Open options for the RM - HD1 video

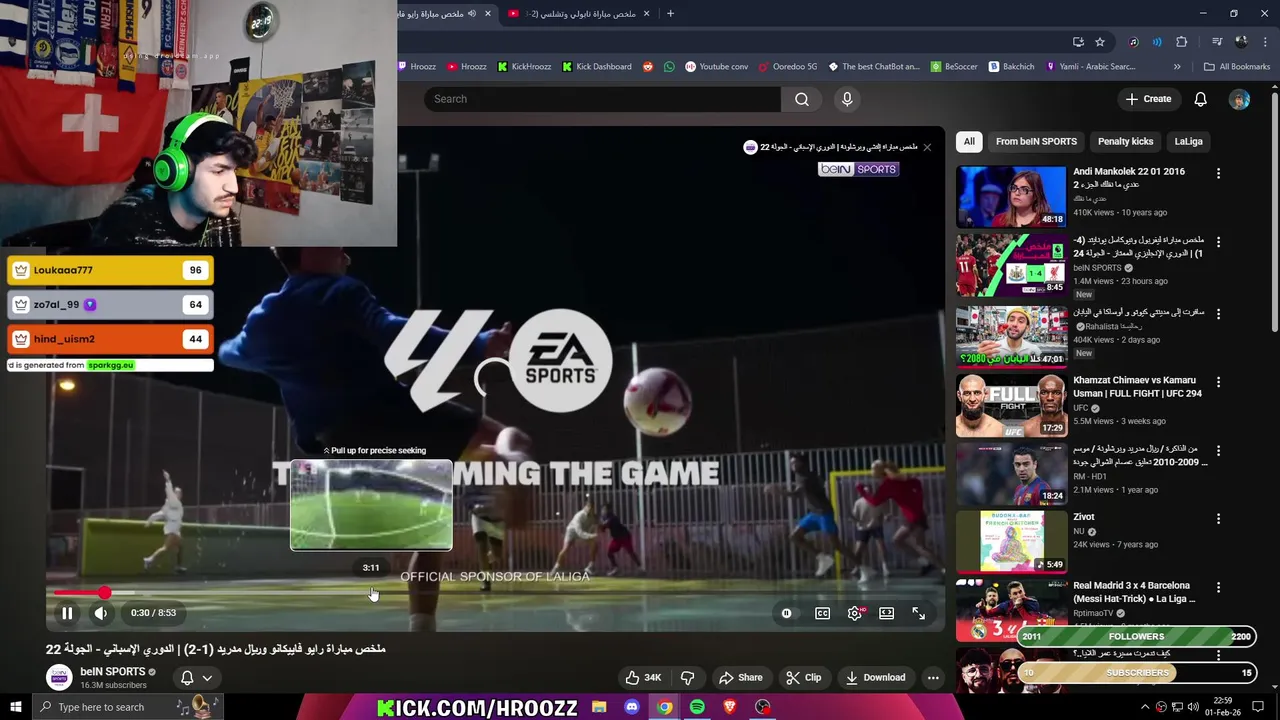tap(1218, 450)
